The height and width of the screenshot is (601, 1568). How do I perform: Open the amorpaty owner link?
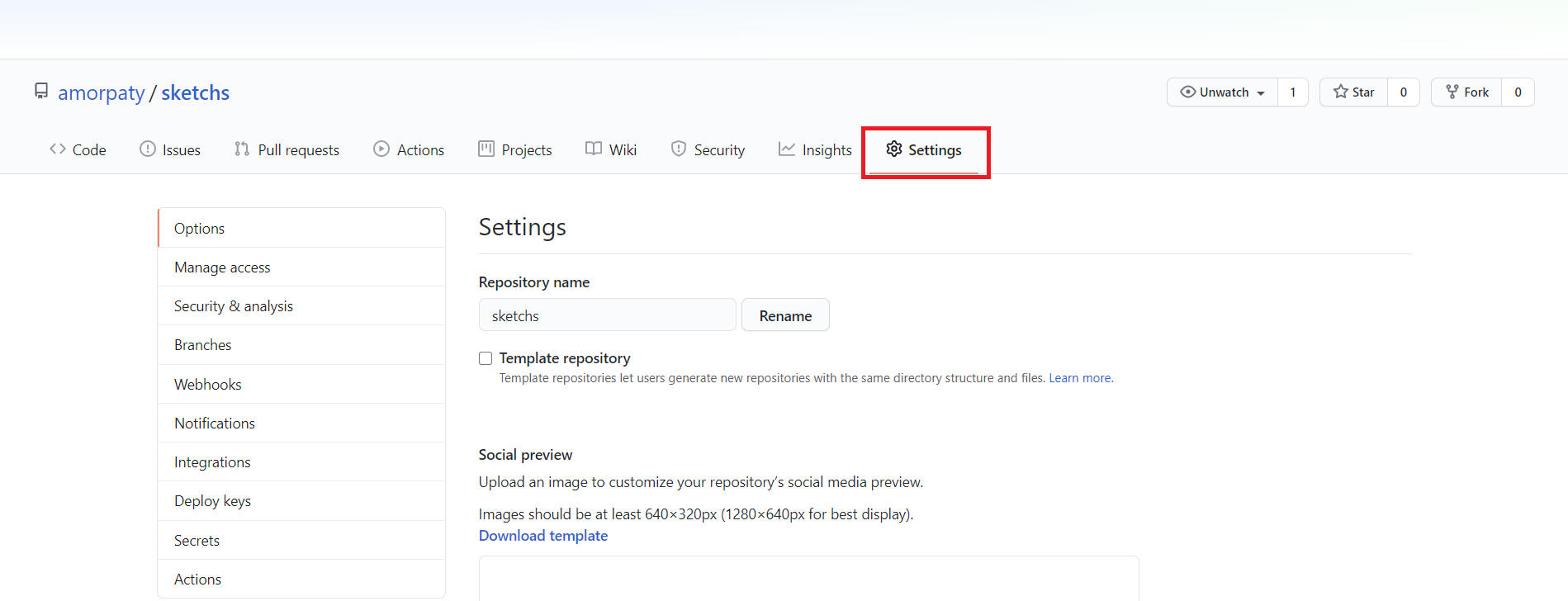pyautogui.click(x=102, y=93)
